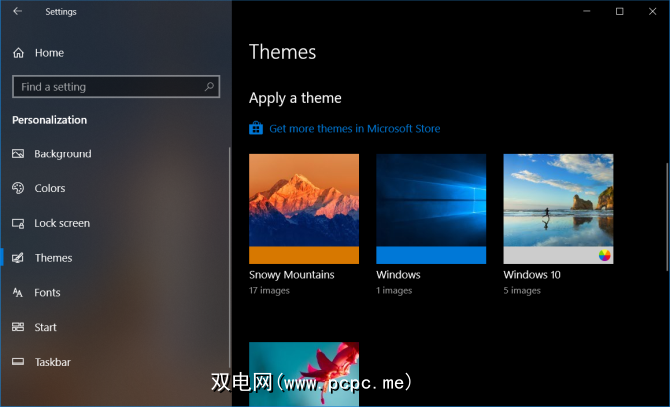Click the Windows 10 theme name

pos(532,275)
